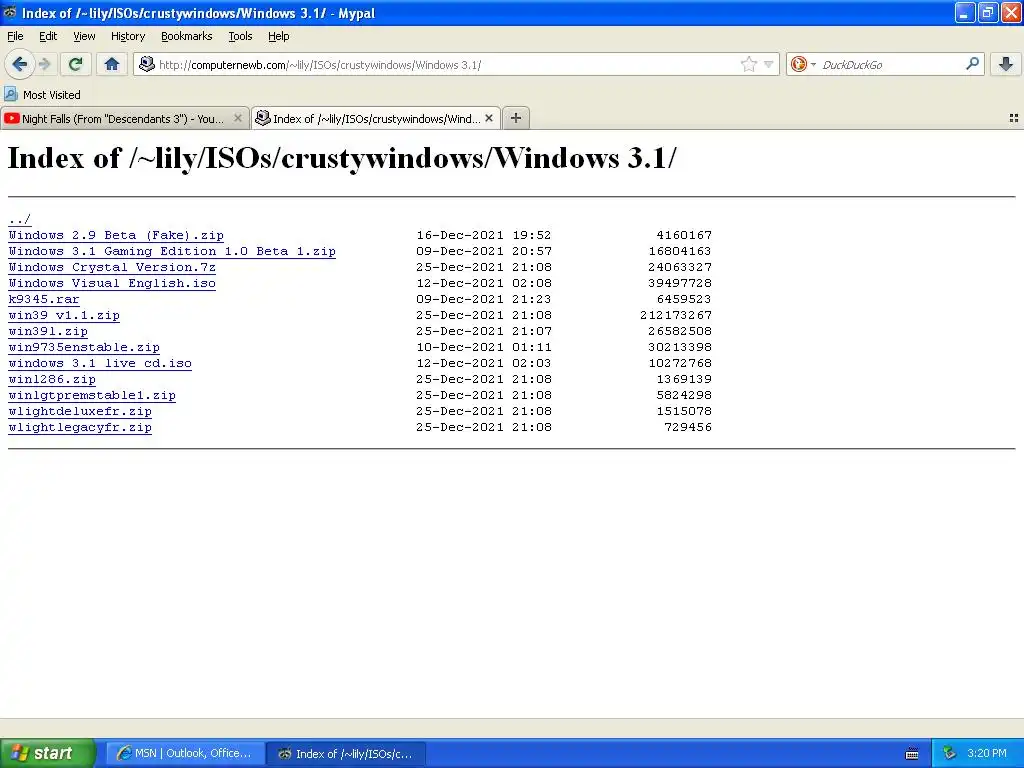Screen dimensions: 1024x768
Task: Open DuckDuckGo search engine selector
Action: coord(803,64)
